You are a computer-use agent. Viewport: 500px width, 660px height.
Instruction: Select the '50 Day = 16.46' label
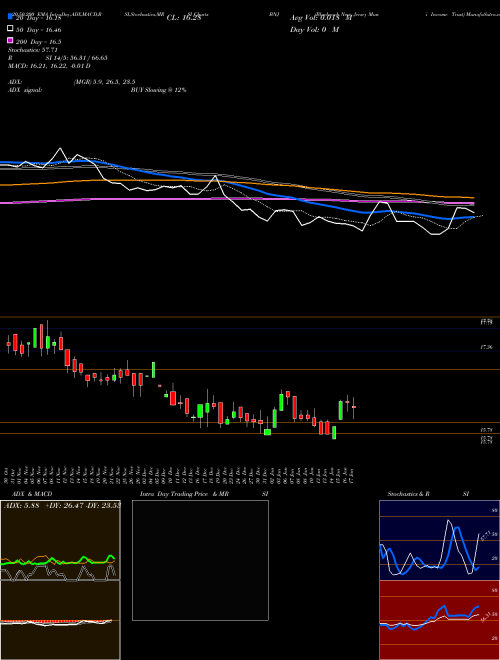point(38,30)
